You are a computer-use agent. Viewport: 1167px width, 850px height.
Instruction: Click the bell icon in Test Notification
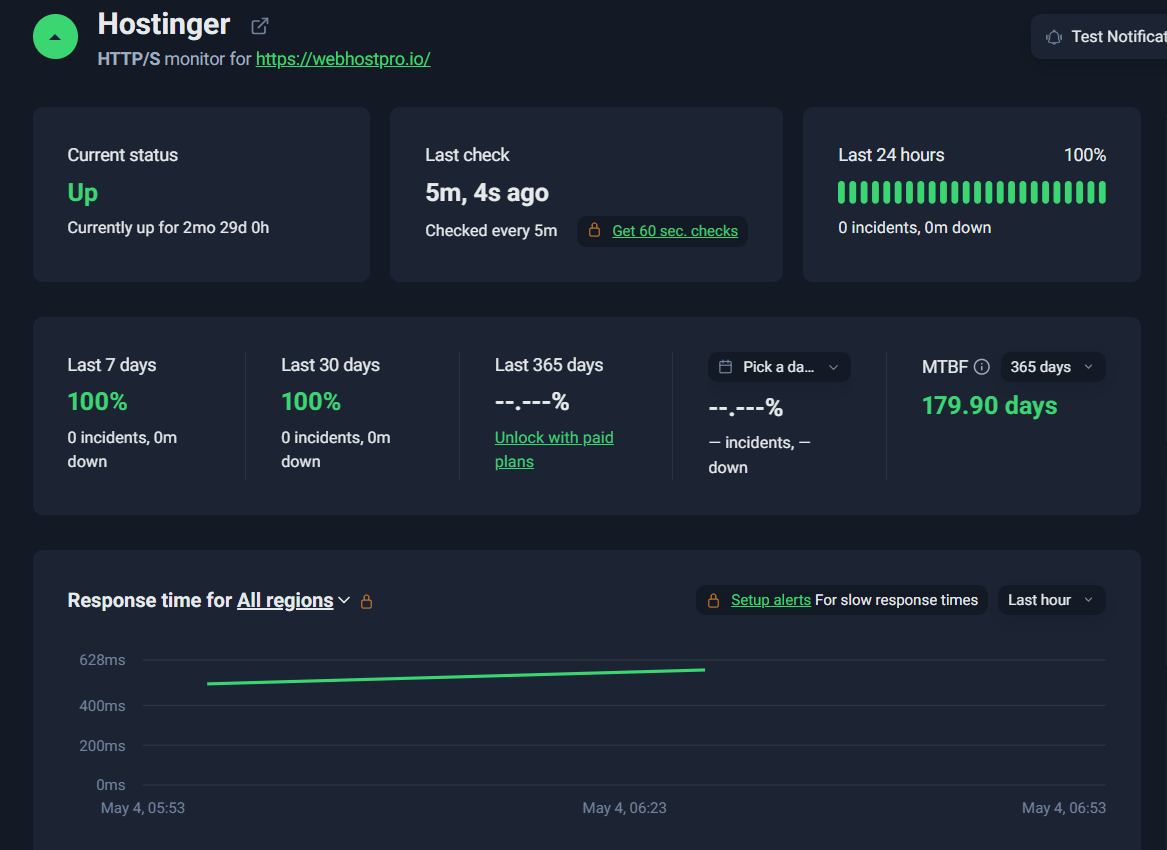pos(1054,36)
